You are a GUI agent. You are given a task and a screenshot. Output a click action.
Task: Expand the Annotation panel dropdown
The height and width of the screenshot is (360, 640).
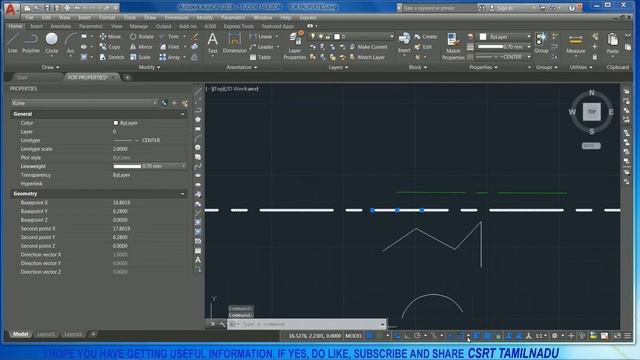click(x=242, y=67)
